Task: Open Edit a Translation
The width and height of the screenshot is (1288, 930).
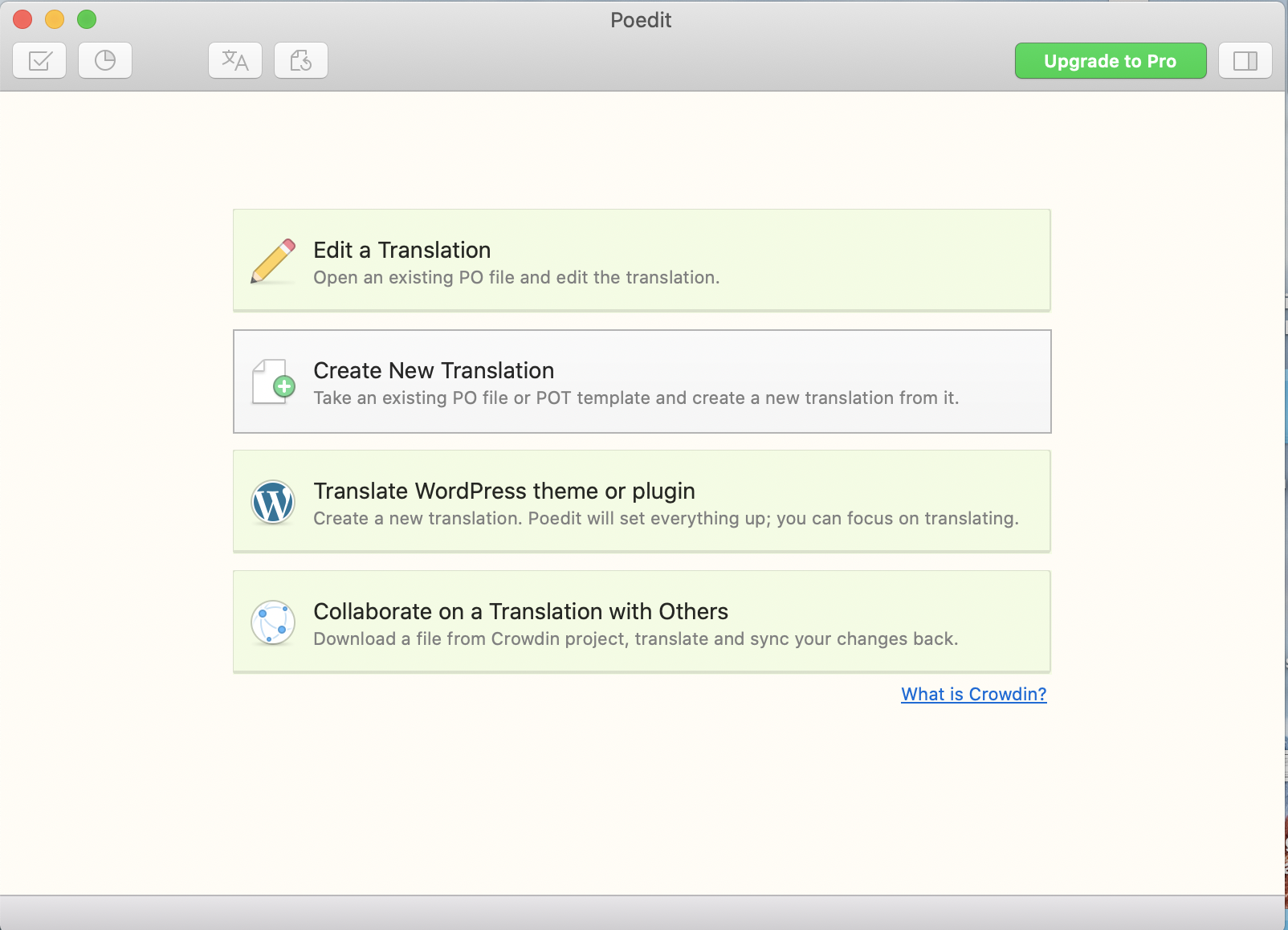Action: 641,260
